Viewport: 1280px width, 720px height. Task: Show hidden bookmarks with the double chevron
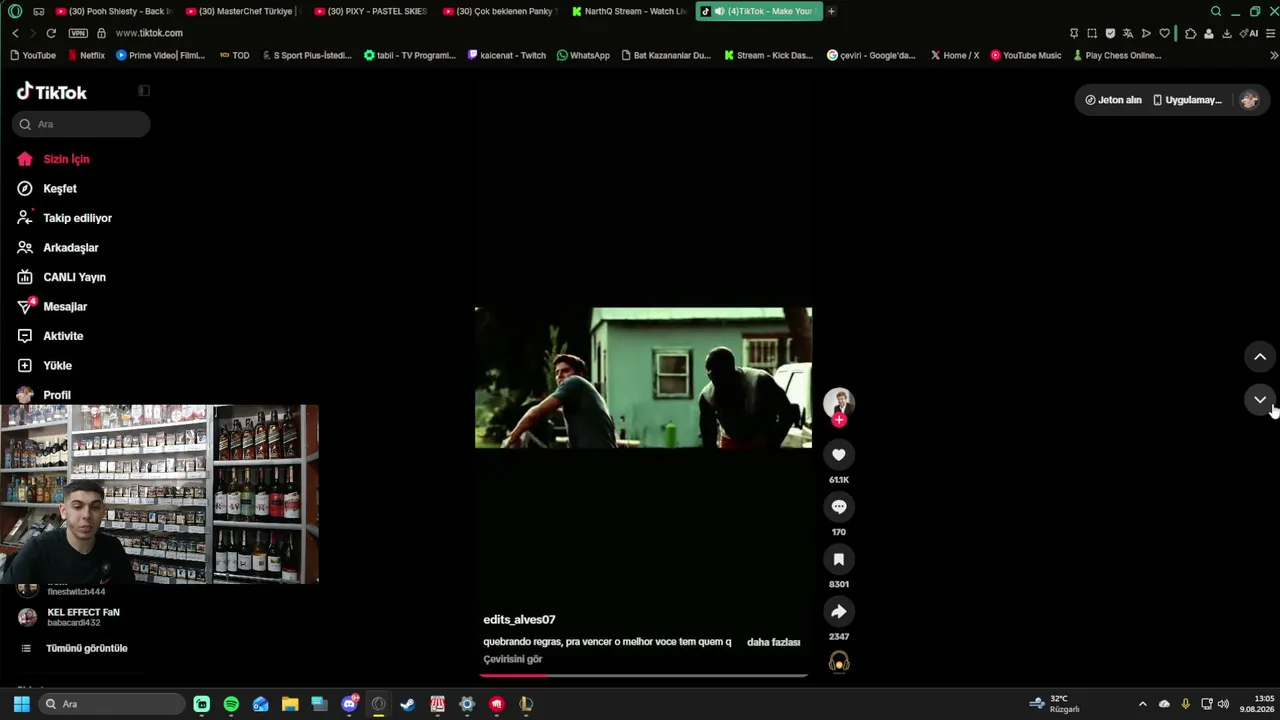pos(1274,56)
